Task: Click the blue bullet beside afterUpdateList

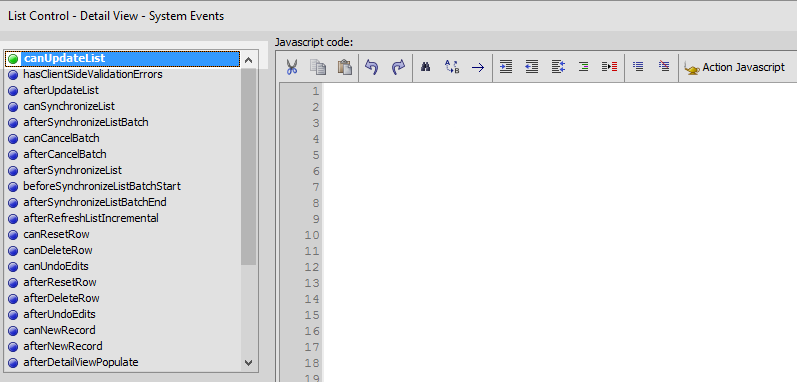Action: click(13, 91)
